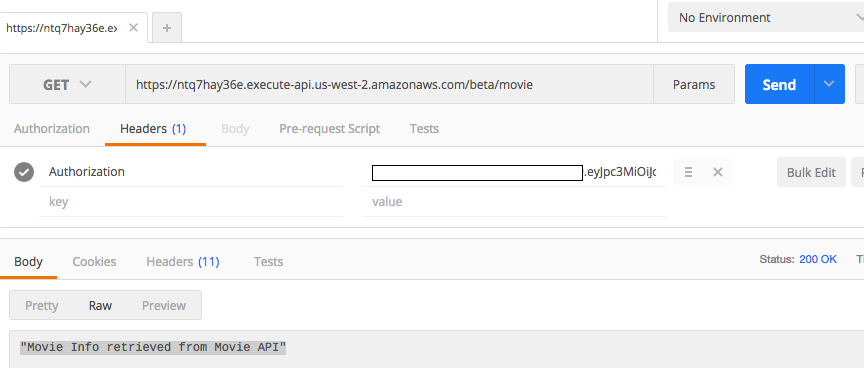Switch response view to Raw
864x368 pixels.
click(x=100, y=305)
